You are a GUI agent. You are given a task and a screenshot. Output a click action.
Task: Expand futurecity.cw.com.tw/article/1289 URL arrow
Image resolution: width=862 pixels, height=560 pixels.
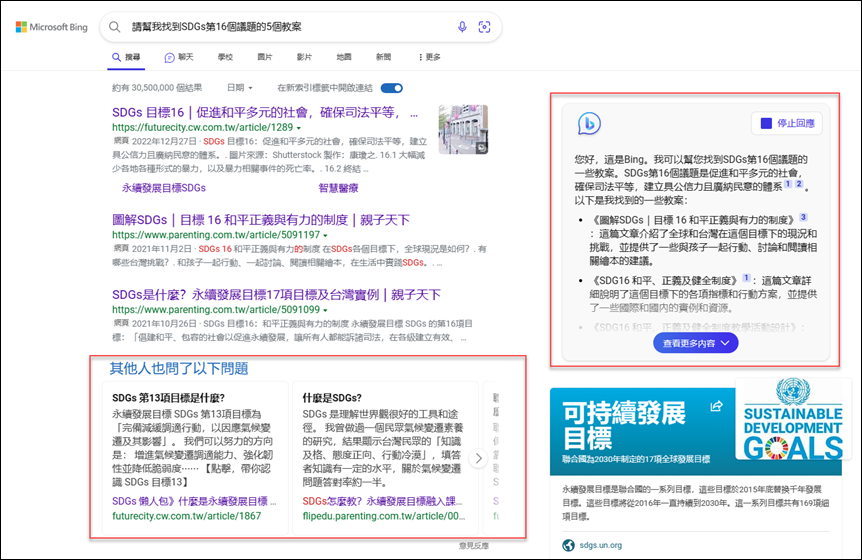tap(299, 127)
